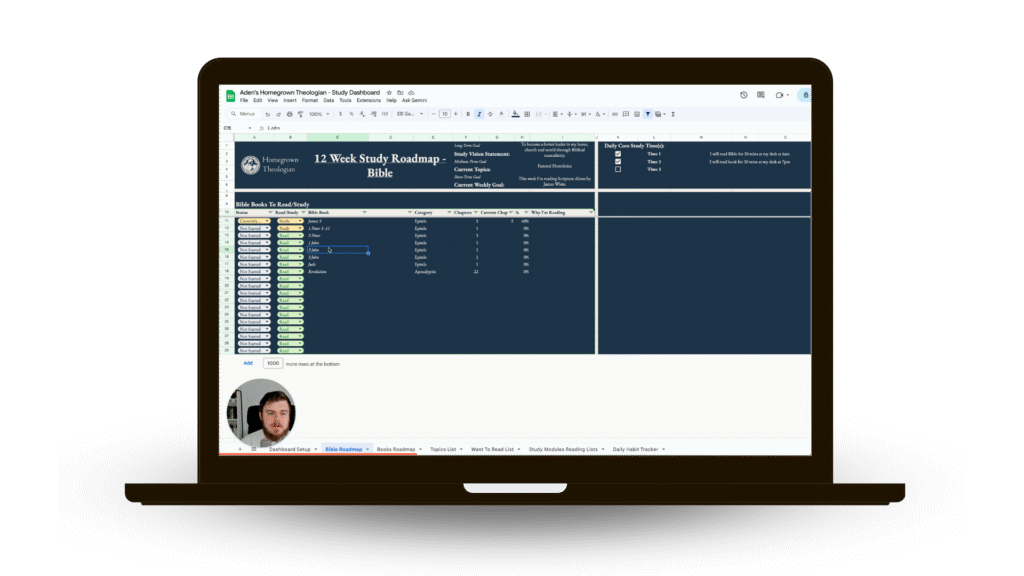This screenshot has width=1024, height=576.
Task: Click the Add rows button
Action: click(x=248, y=363)
